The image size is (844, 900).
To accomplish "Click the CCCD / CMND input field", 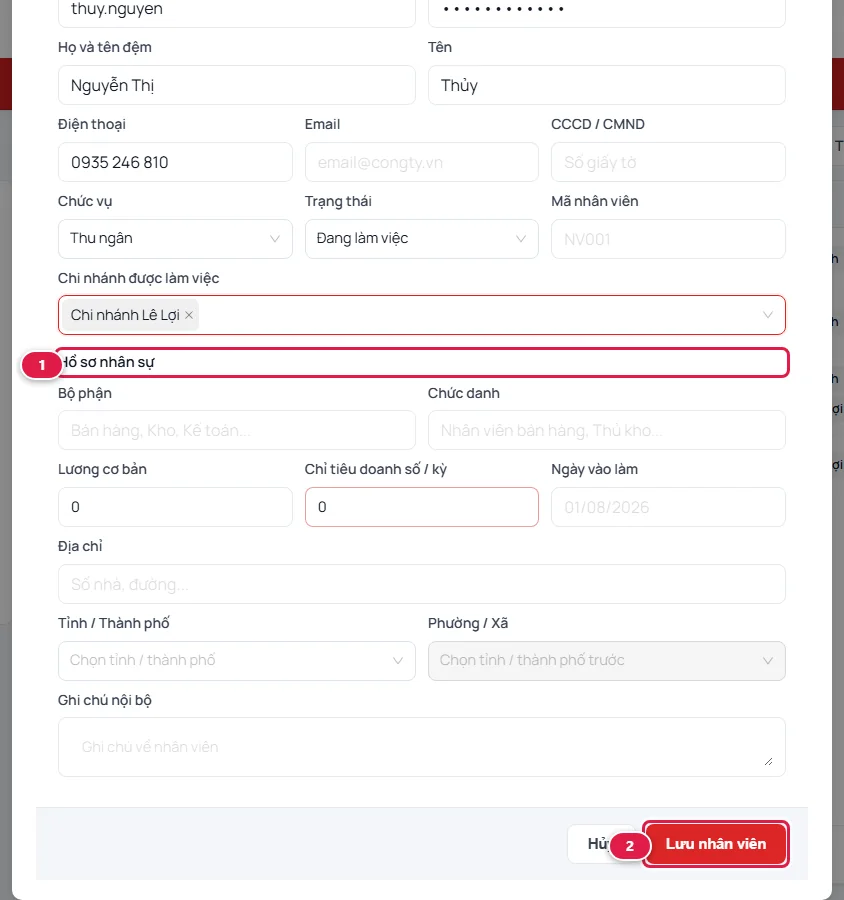I will (x=668, y=162).
